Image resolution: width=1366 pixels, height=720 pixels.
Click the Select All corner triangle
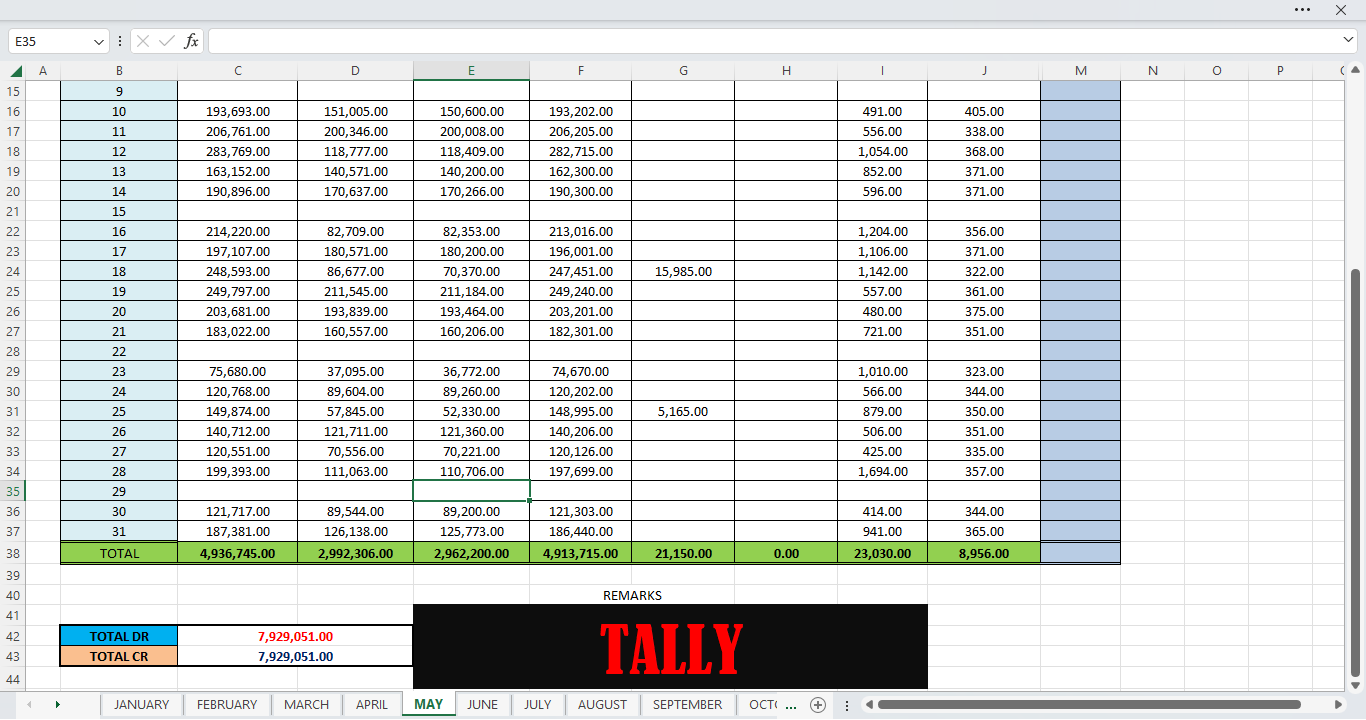tap(16, 71)
